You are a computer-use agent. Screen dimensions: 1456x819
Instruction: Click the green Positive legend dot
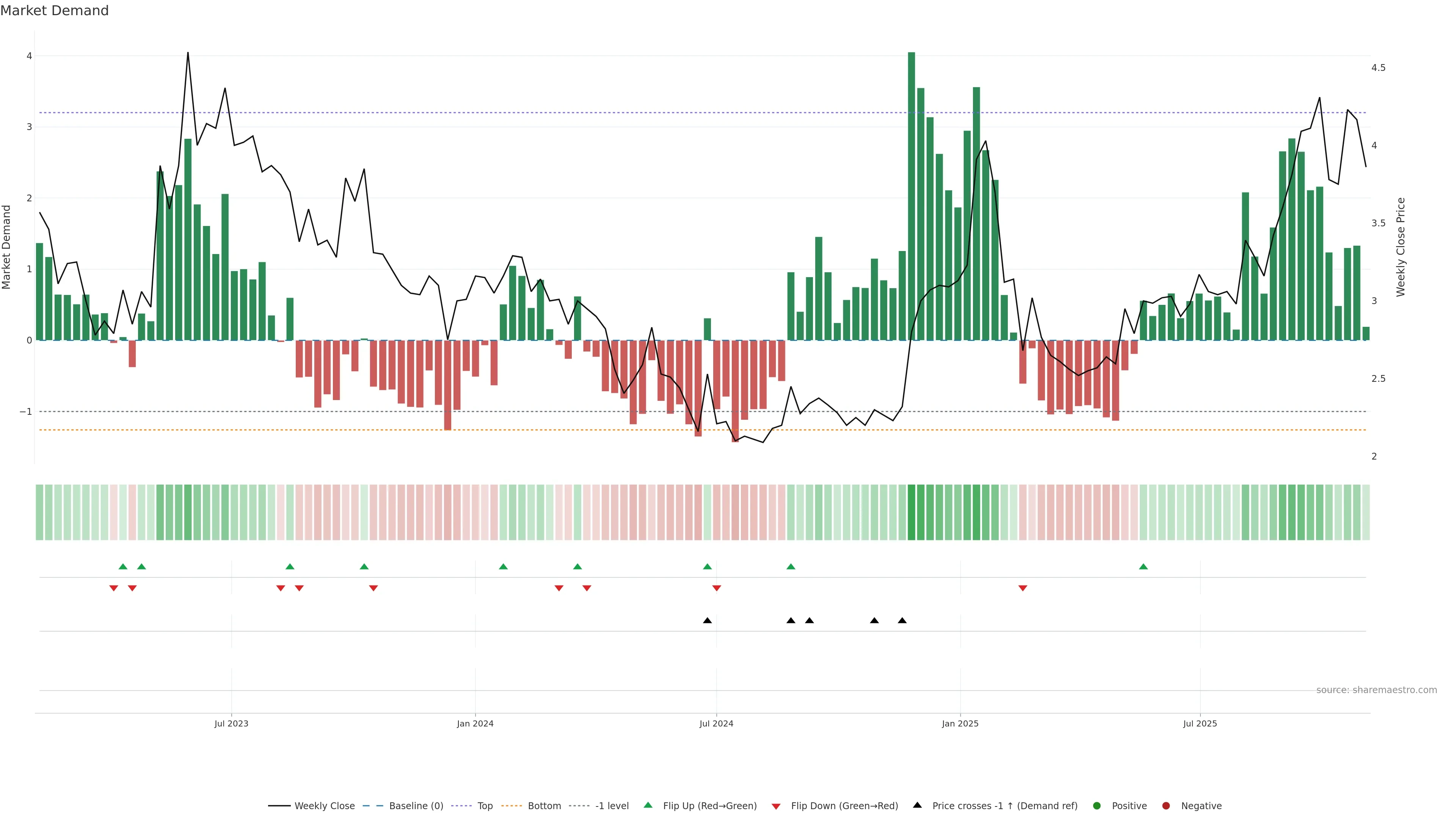[1097, 806]
